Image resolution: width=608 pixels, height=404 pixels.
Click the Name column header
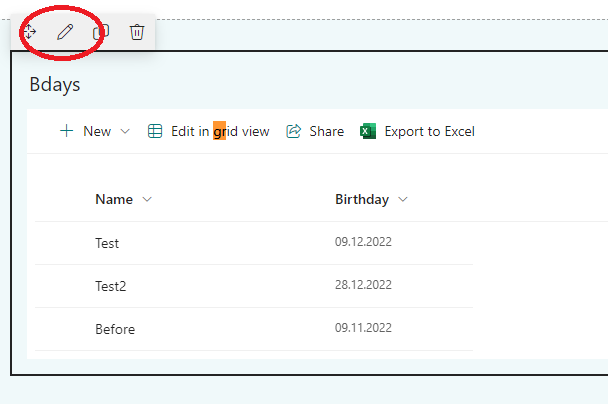click(114, 199)
